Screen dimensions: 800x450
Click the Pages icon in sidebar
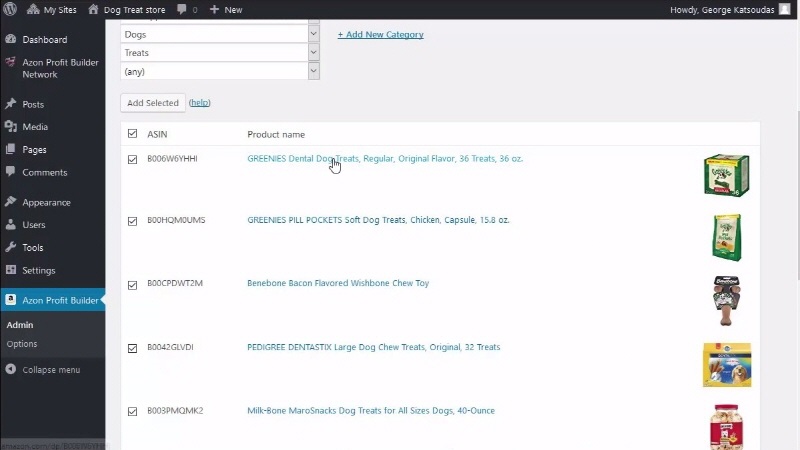[x=11, y=149]
